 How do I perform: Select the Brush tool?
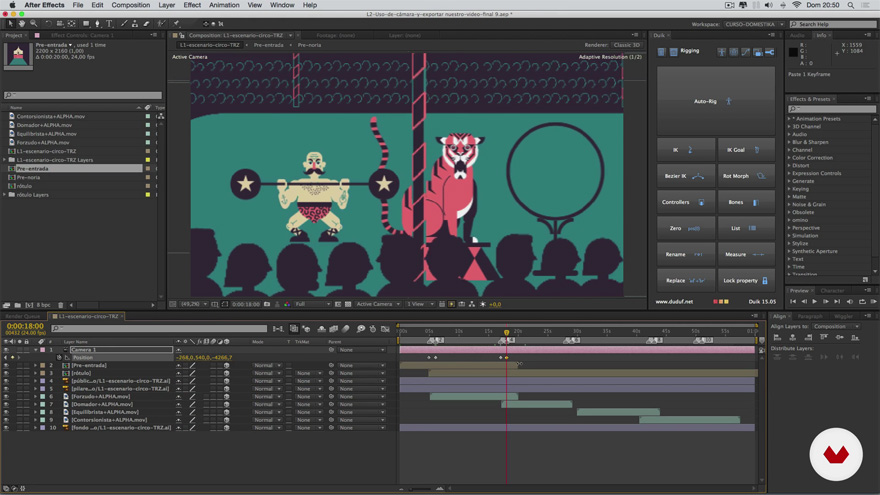pyautogui.click(x=124, y=24)
